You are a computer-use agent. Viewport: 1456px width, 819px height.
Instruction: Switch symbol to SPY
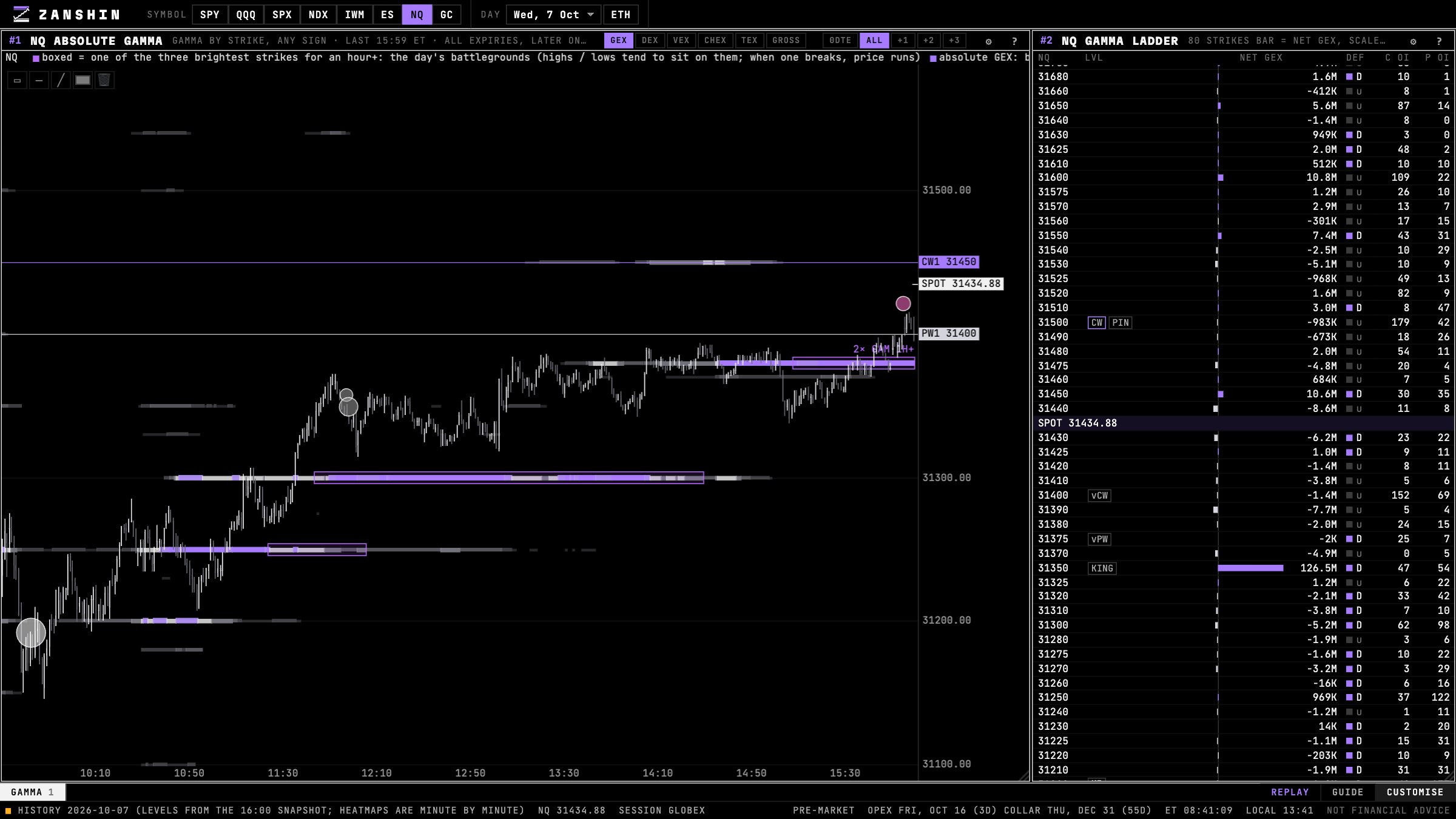coord(210,15)
